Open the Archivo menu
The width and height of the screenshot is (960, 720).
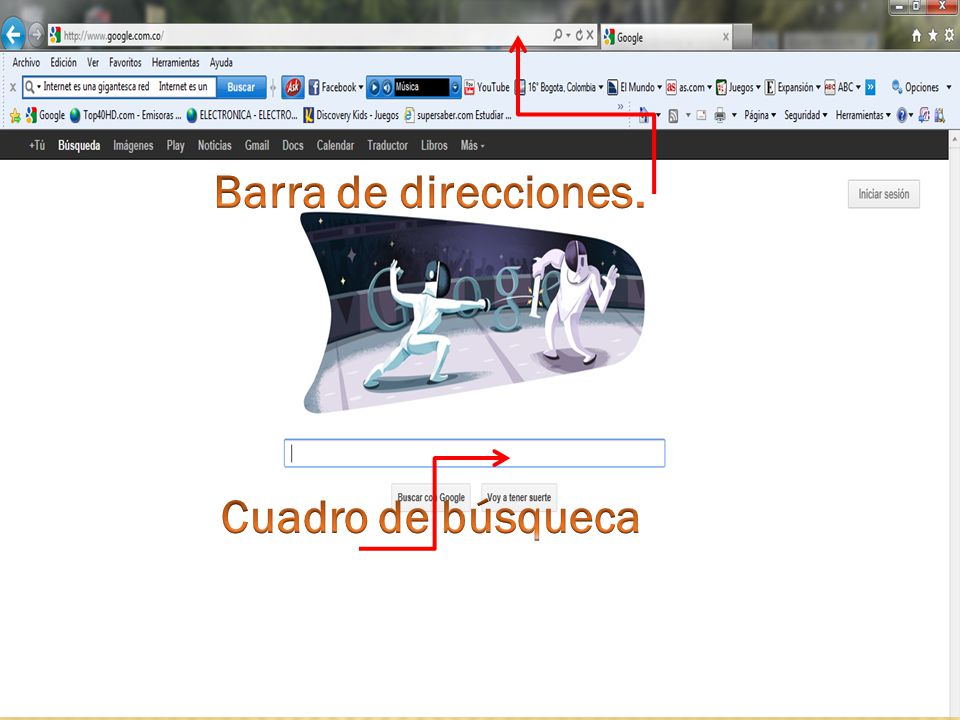pos(26,62)
